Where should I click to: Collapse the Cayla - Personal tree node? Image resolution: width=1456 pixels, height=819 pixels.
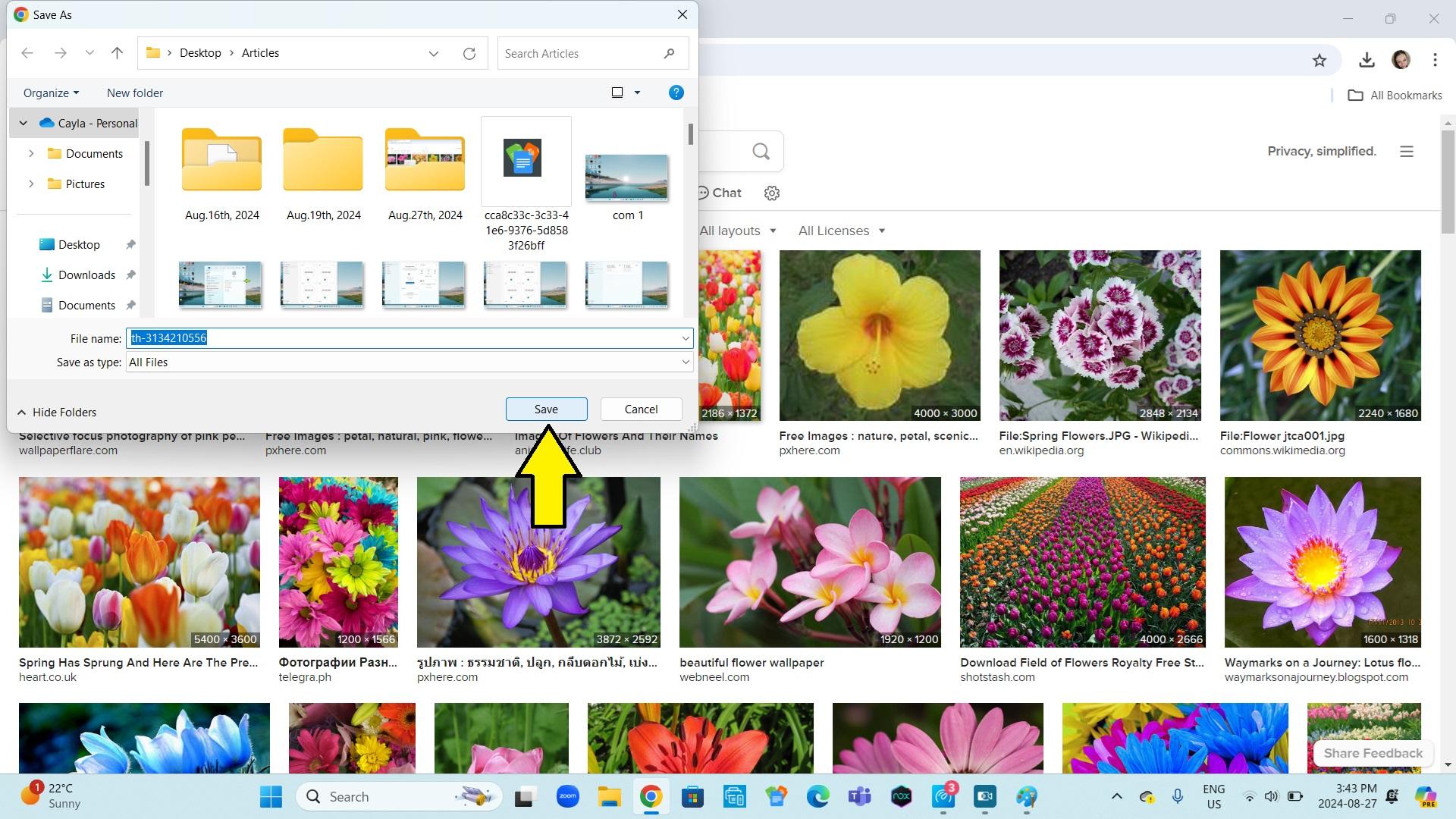click(24, 123)
